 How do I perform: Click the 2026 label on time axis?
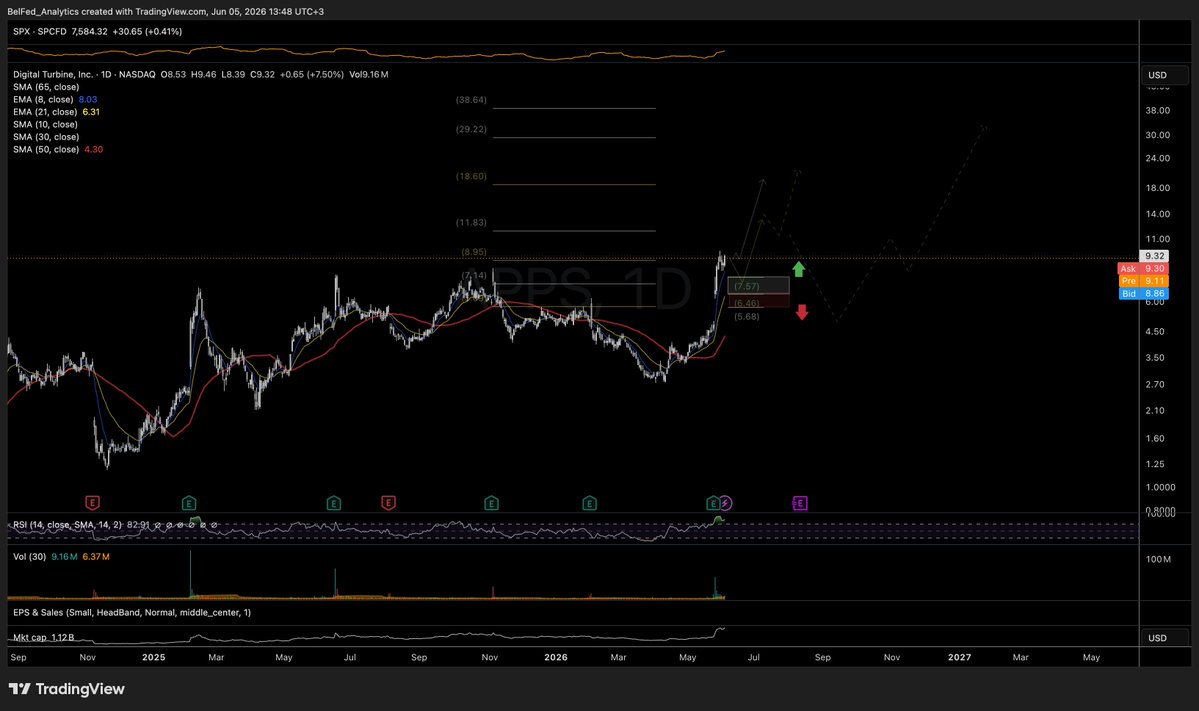click(x=556, y=657)
